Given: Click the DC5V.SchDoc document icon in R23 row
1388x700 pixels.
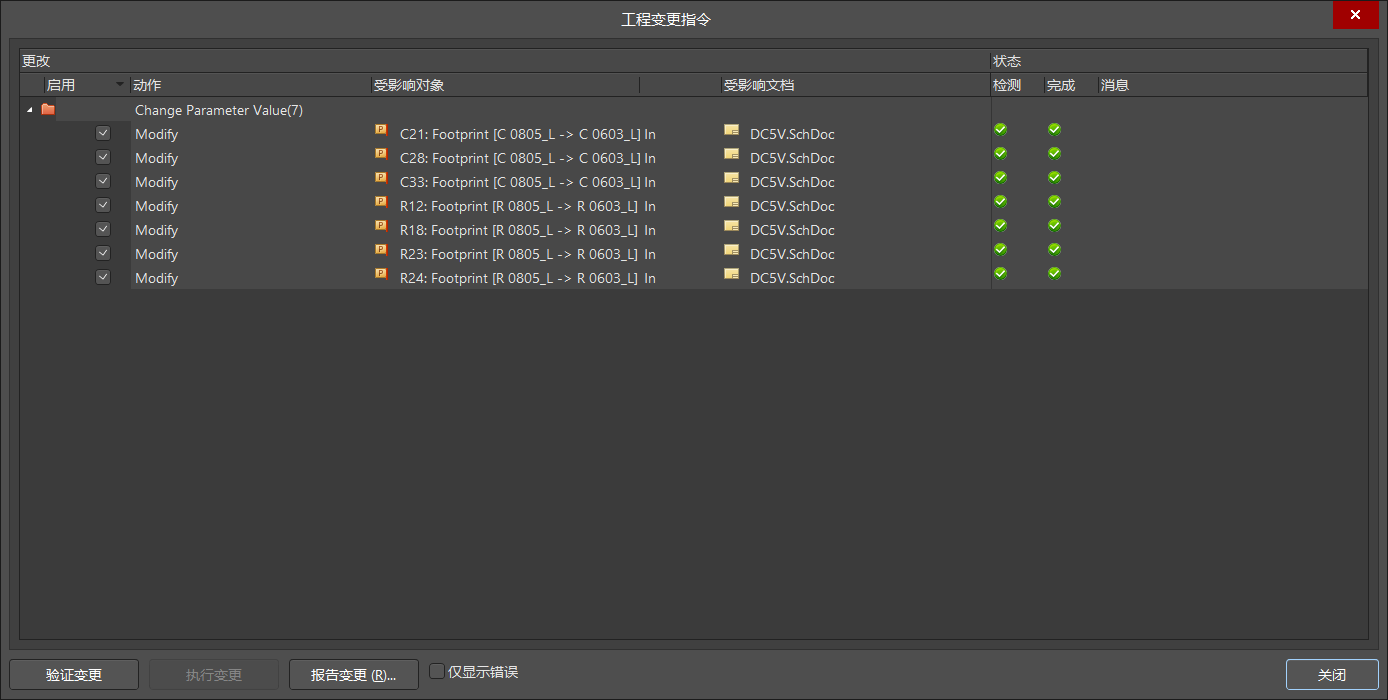Looking at the screenshot, I should tap(732, 250).
